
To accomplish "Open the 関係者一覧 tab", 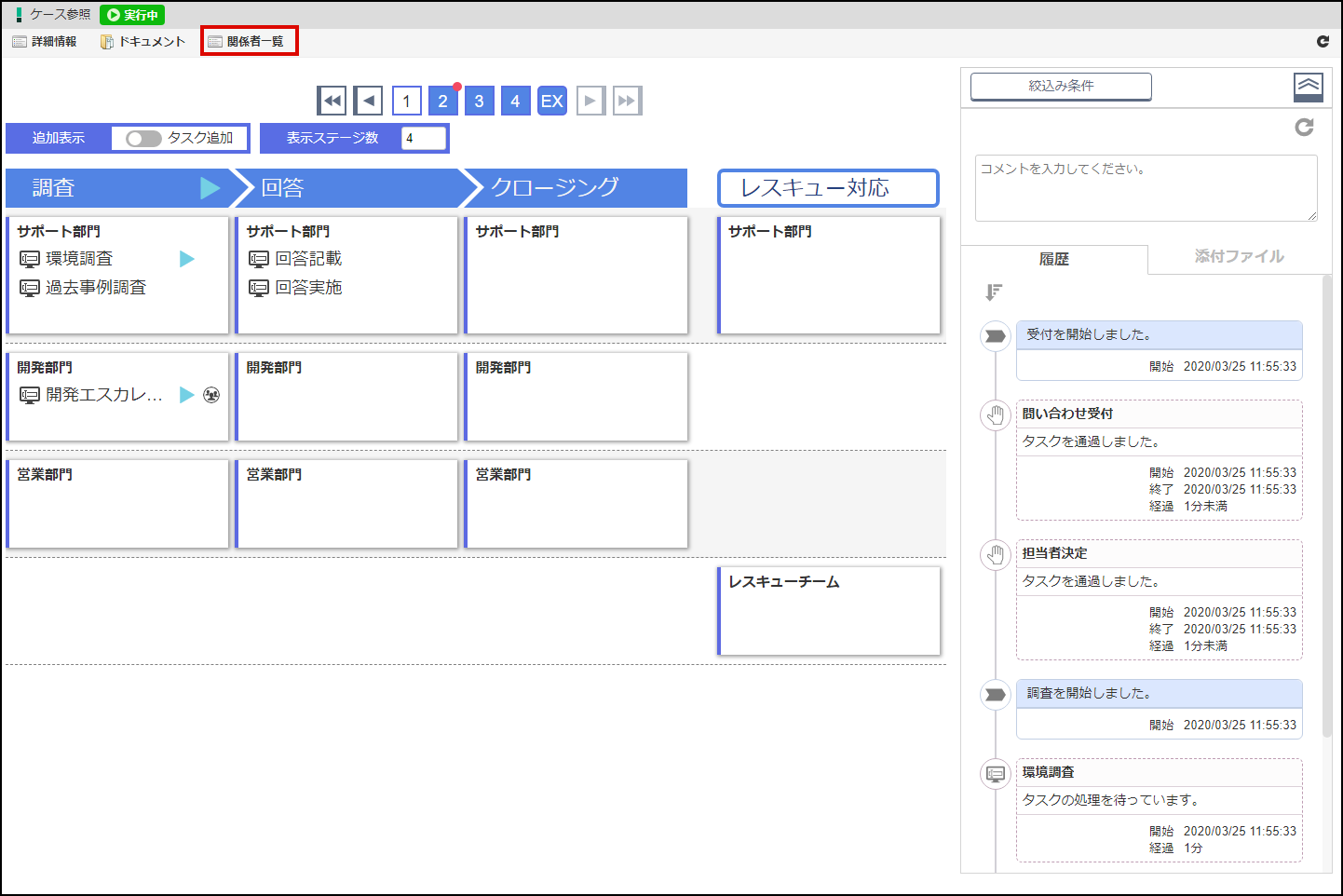I will tap(249, 41).
